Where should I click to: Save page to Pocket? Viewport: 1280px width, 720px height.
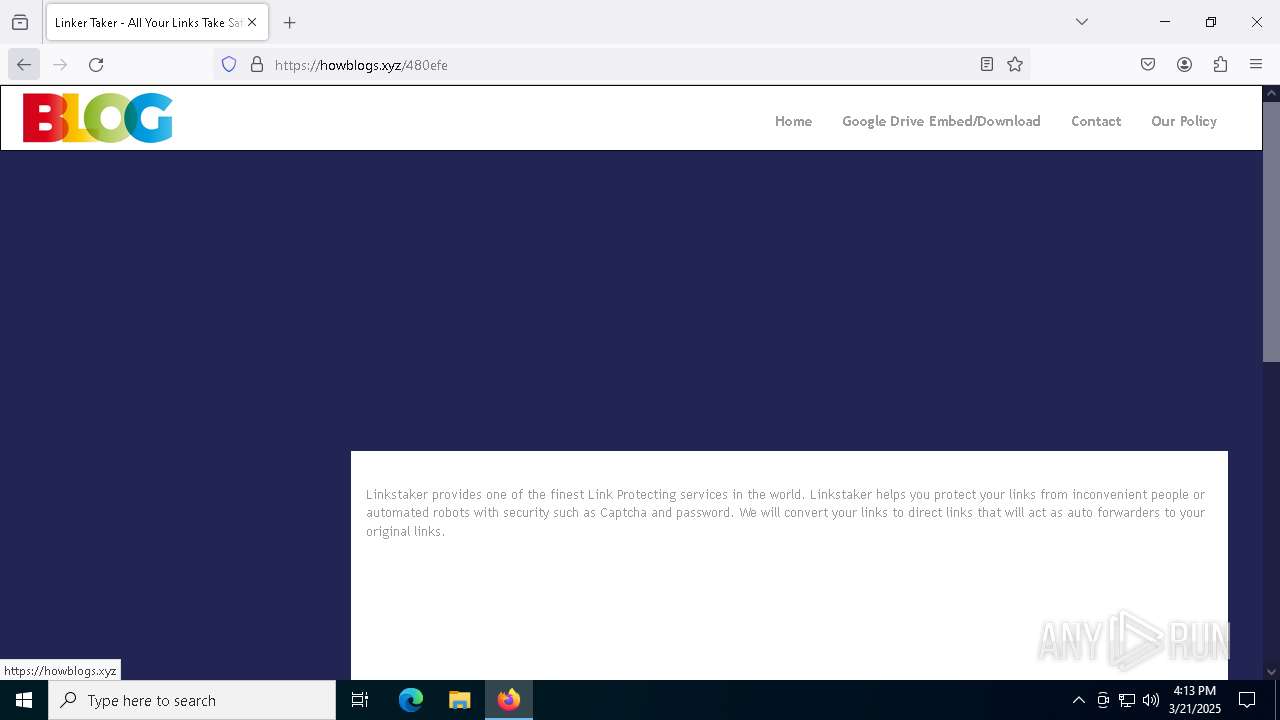tap(1148, 65)
